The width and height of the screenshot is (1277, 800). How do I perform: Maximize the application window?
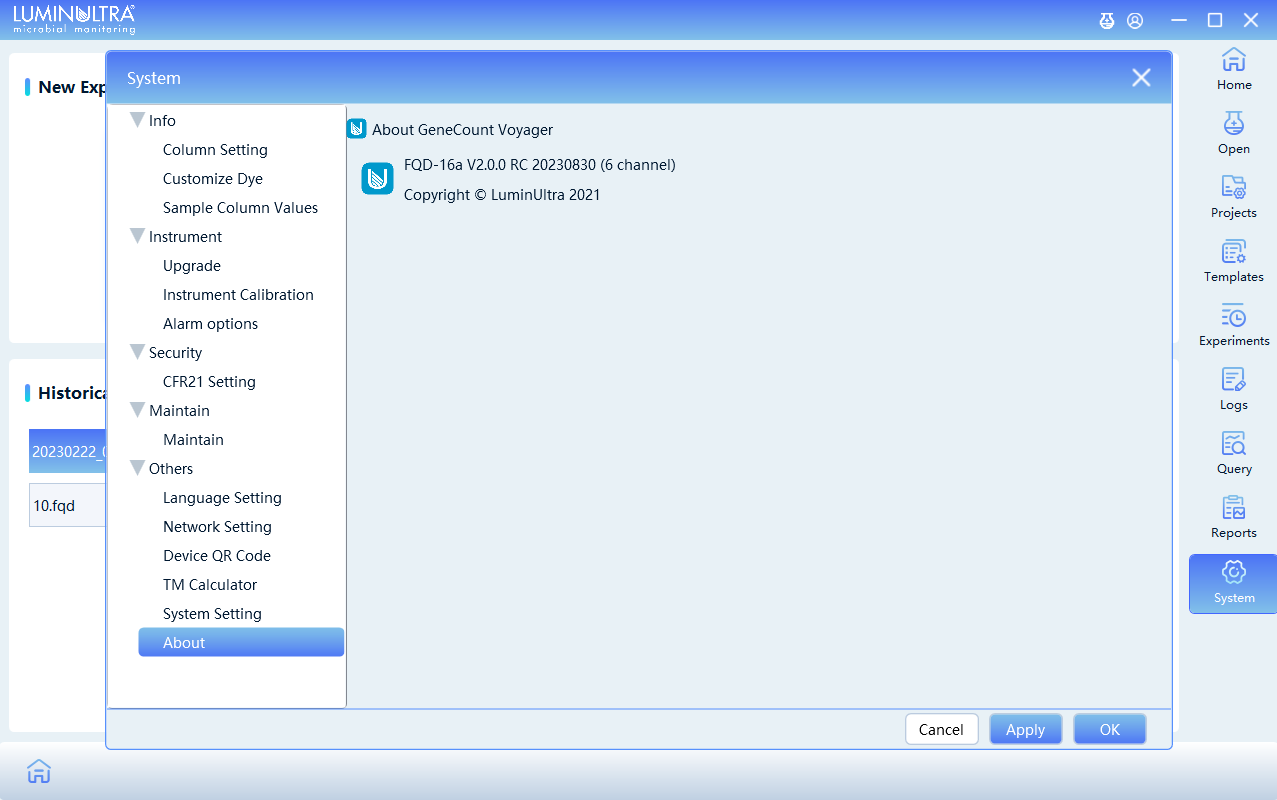pyautogui.click(x=1215, y=20)
